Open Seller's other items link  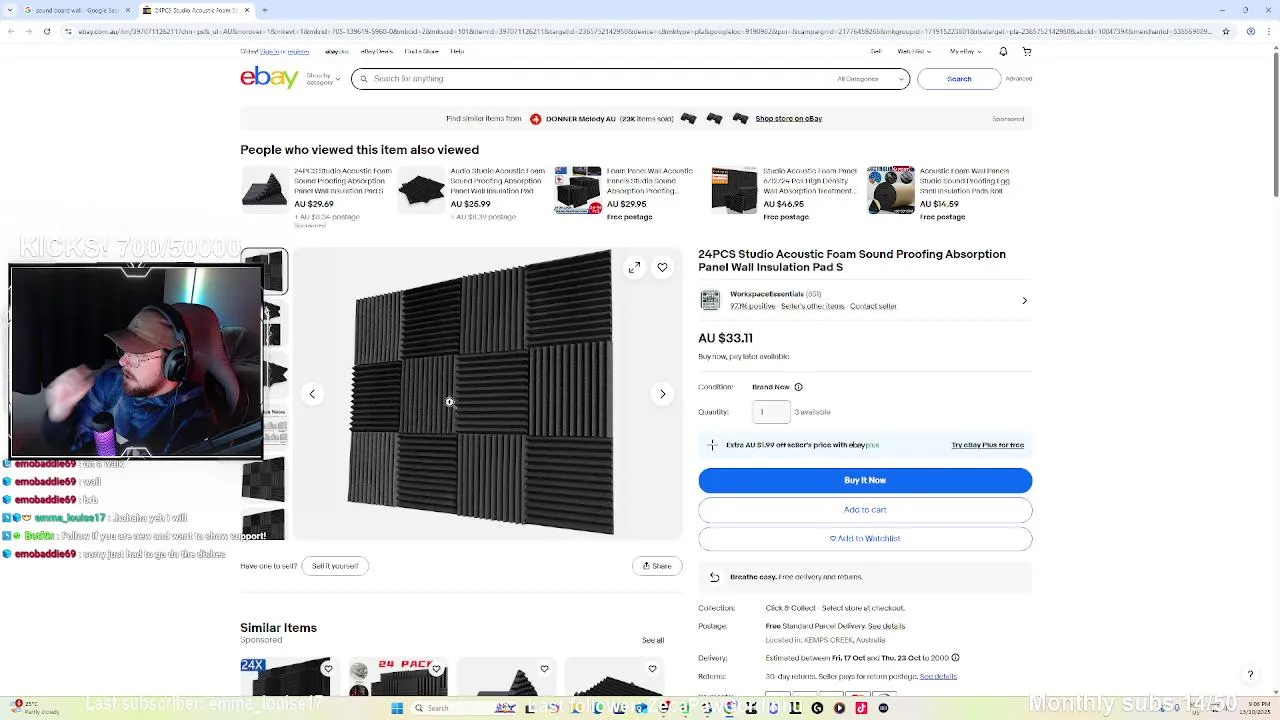(813, 306)
